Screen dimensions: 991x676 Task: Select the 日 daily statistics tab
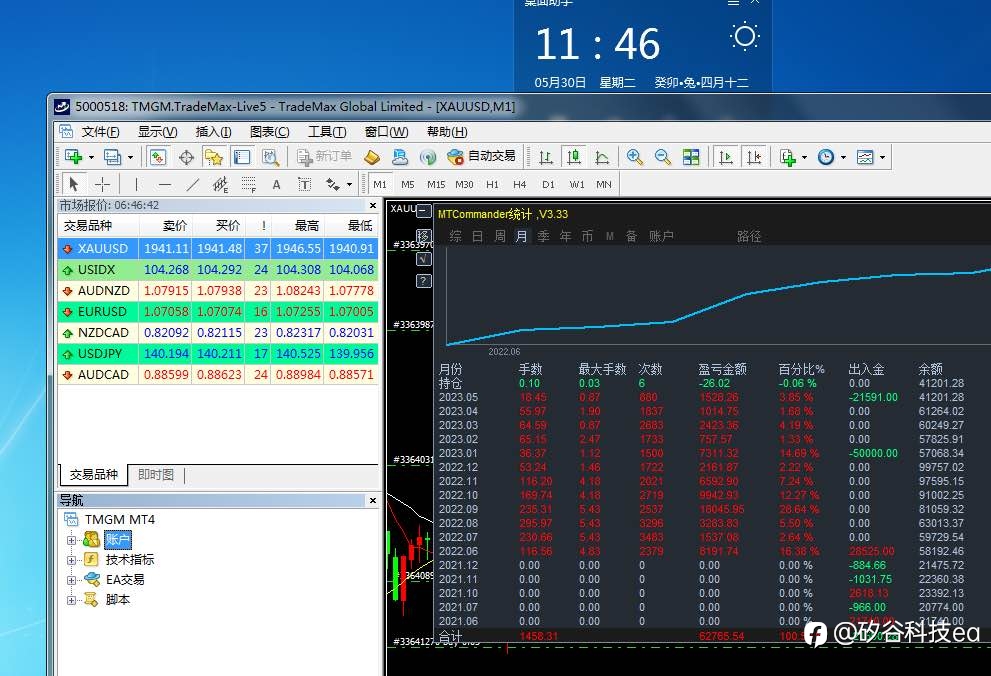(x=478, y=236)
